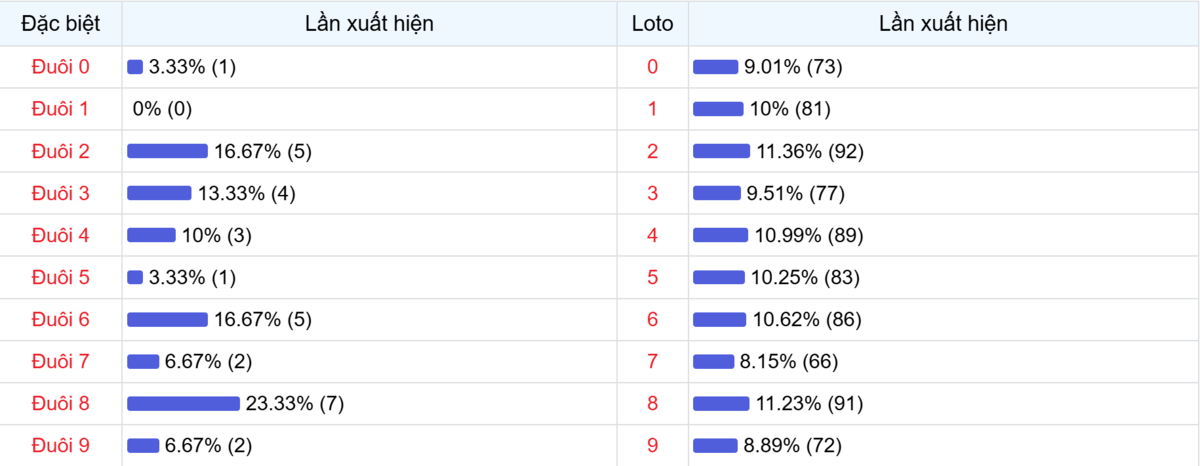Click the bar showing 16.67% for Đuôi 2
The height and width of the screenshot is (466, 1200).
pyautogui.click(x=167, y=151)
